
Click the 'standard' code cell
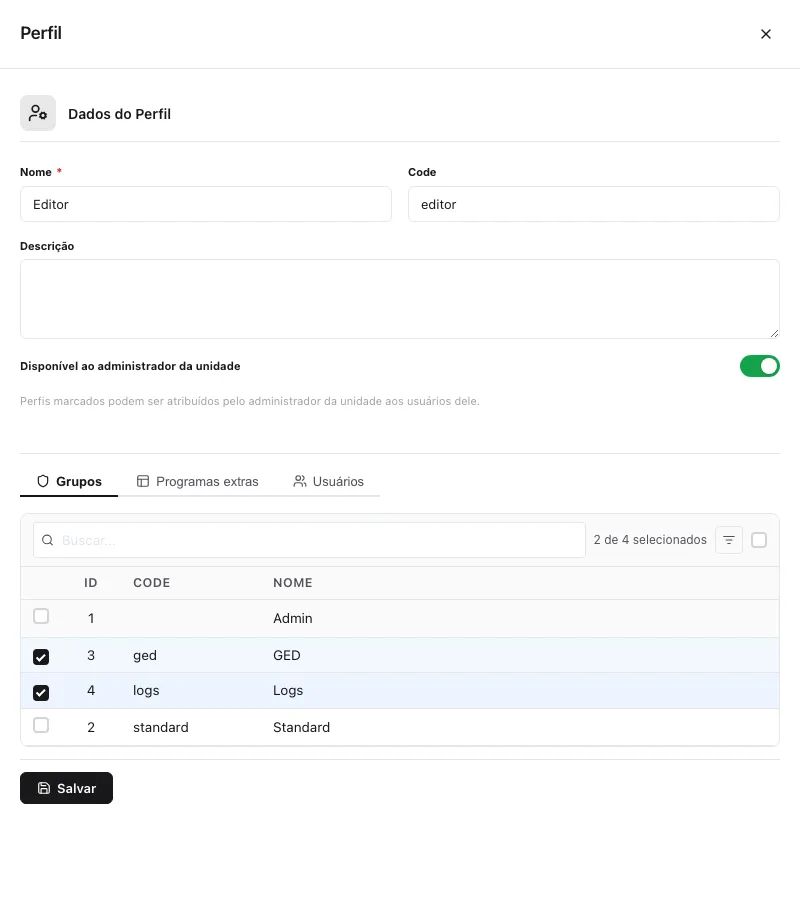pos(161,727)
